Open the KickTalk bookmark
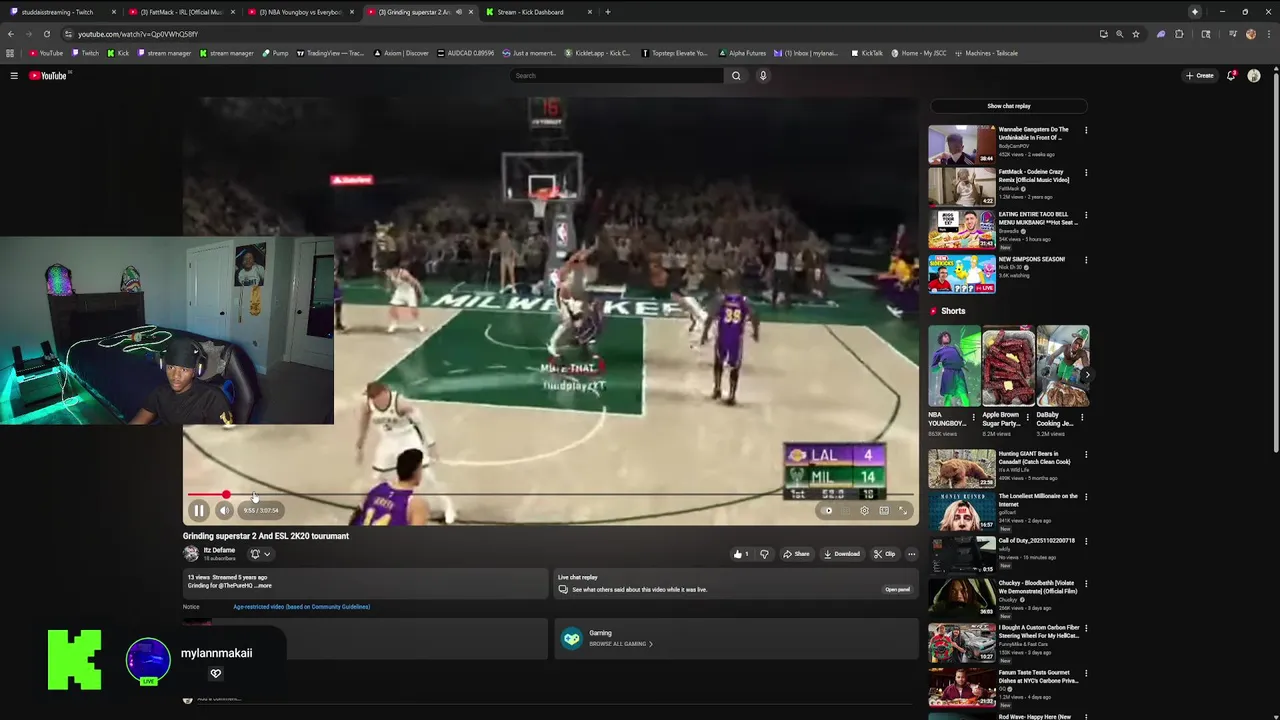 pyautogui.click(x=867, y=53)
